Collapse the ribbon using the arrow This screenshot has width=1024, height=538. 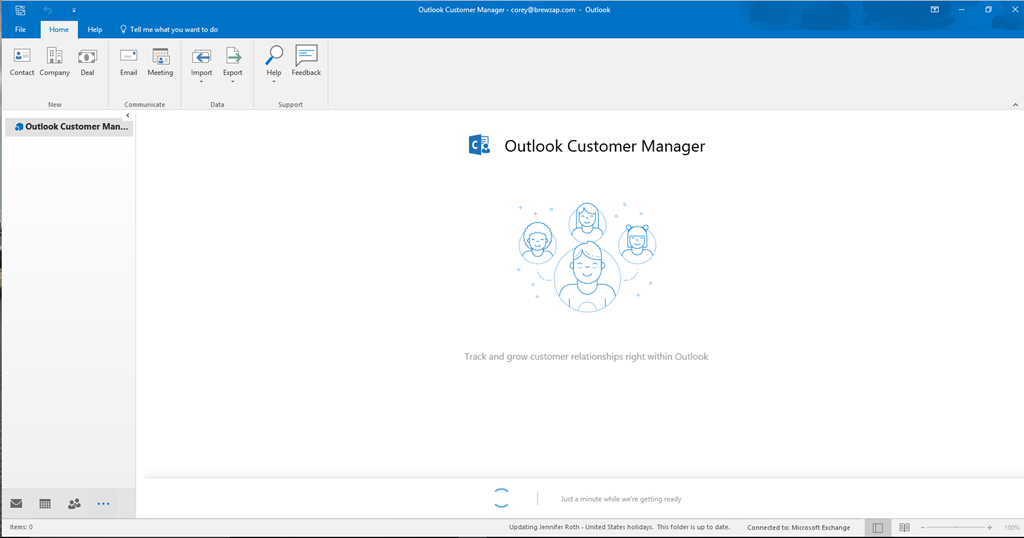pyautogui.click(x=1015, y=104)
